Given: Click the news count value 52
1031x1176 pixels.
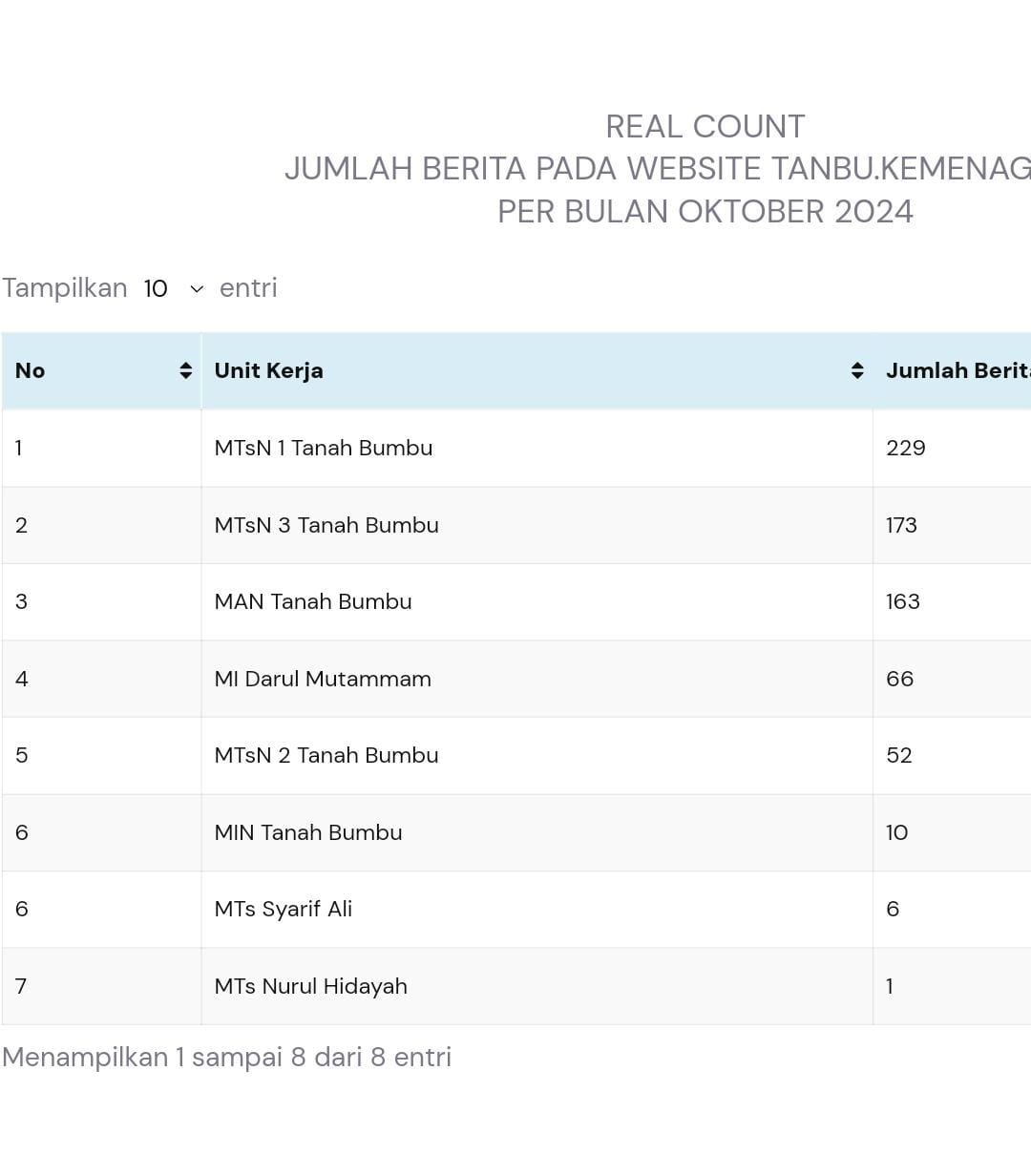Looking at the screenshot, I should (x=898, y=756).
